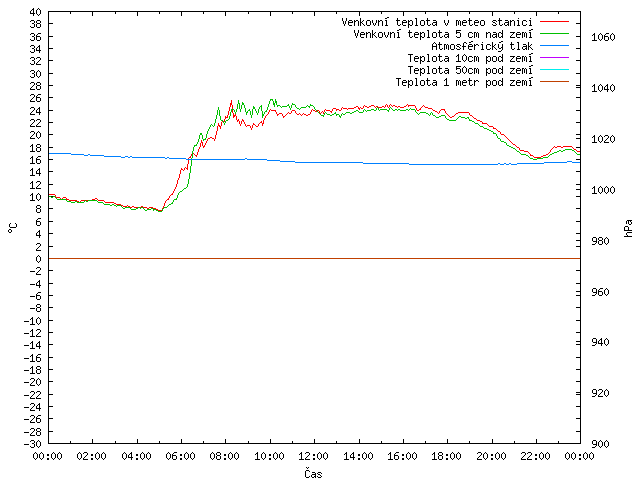Click the blue pressure legend line sample
The height and width of the screenshot is (480, 640).
pyautogui.click(x=554, y=46)
